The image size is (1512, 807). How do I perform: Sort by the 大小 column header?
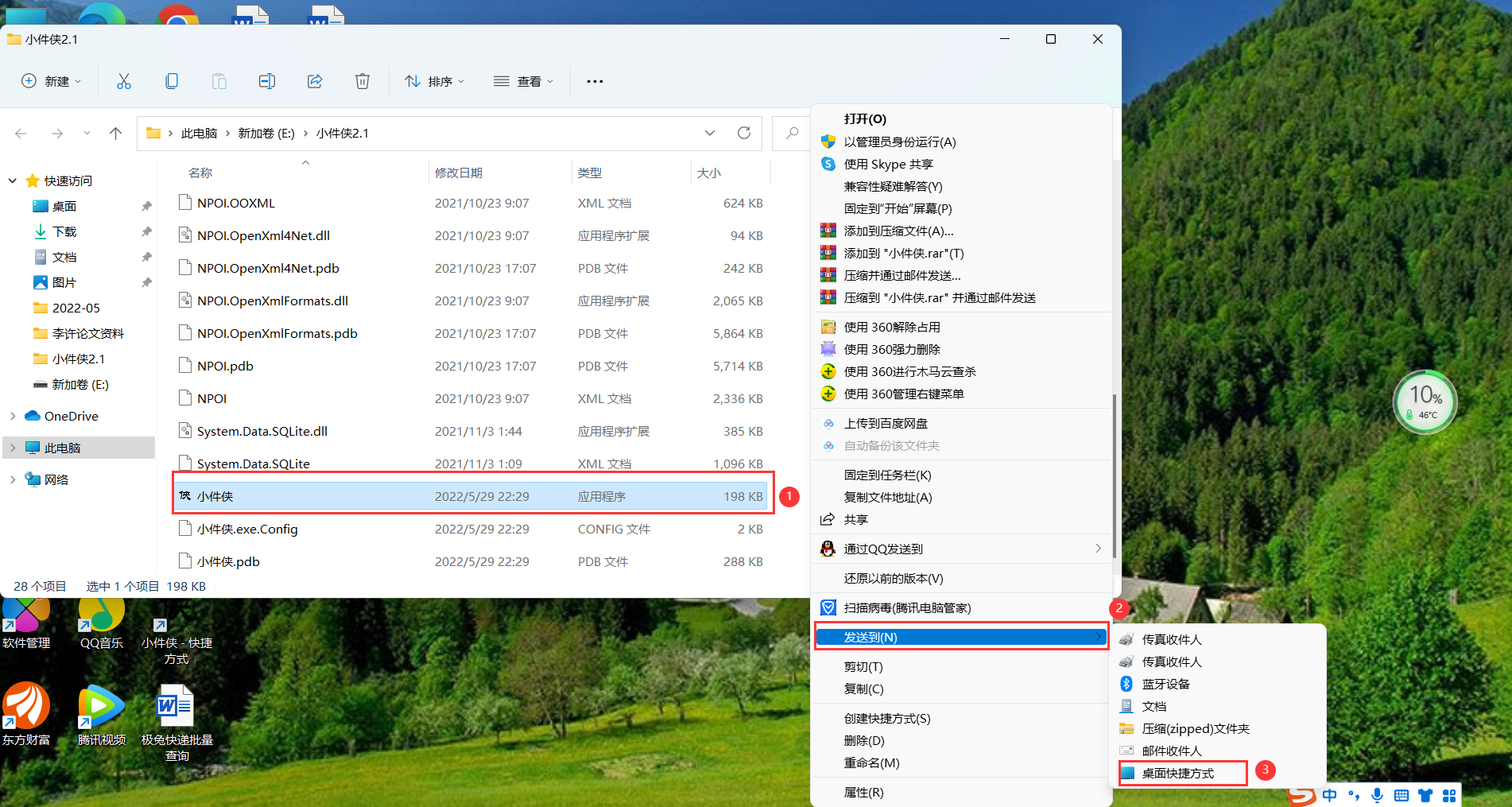(x=709, y=173)
